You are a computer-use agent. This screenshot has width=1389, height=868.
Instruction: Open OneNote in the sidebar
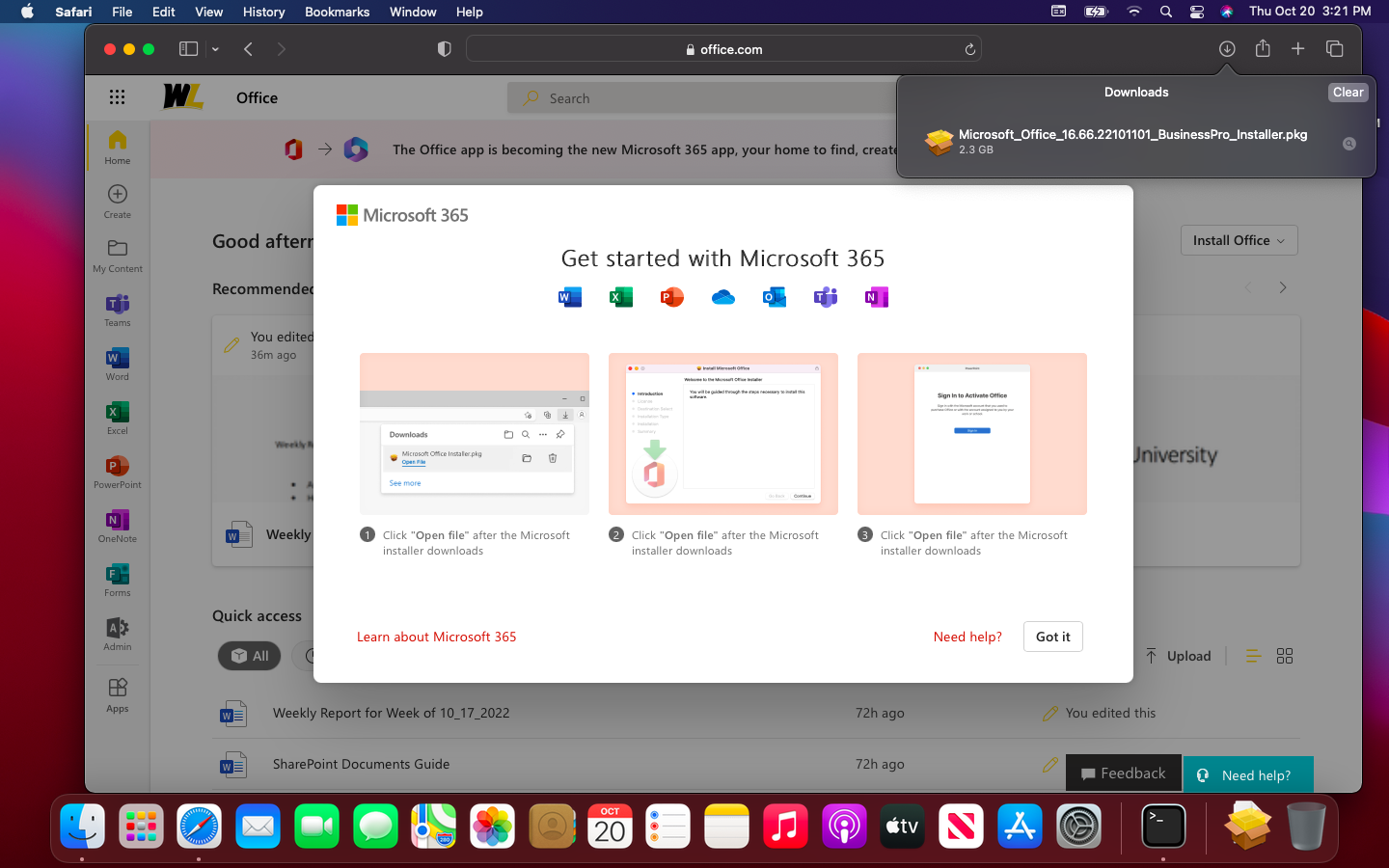click(117, 526)
